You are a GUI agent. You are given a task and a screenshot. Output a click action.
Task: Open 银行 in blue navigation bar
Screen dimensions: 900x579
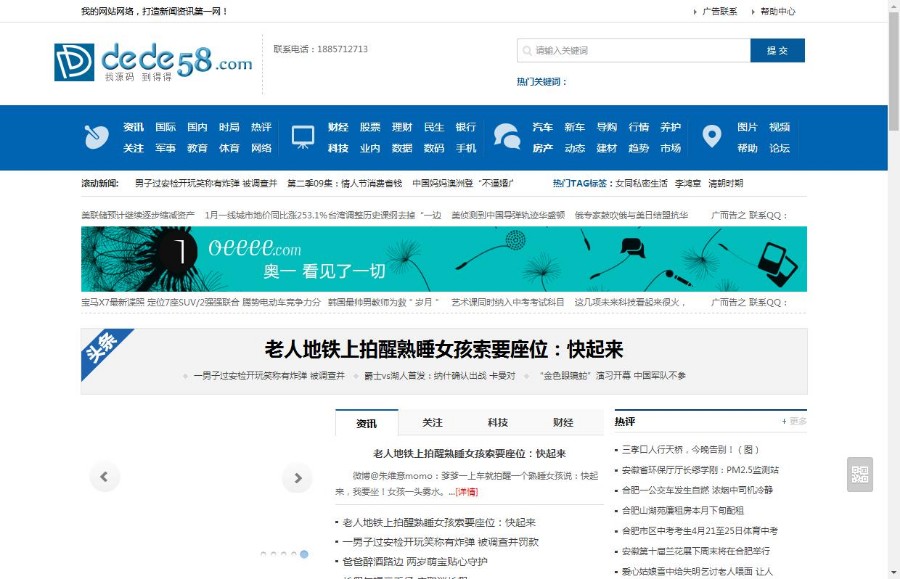coord(466,127)
